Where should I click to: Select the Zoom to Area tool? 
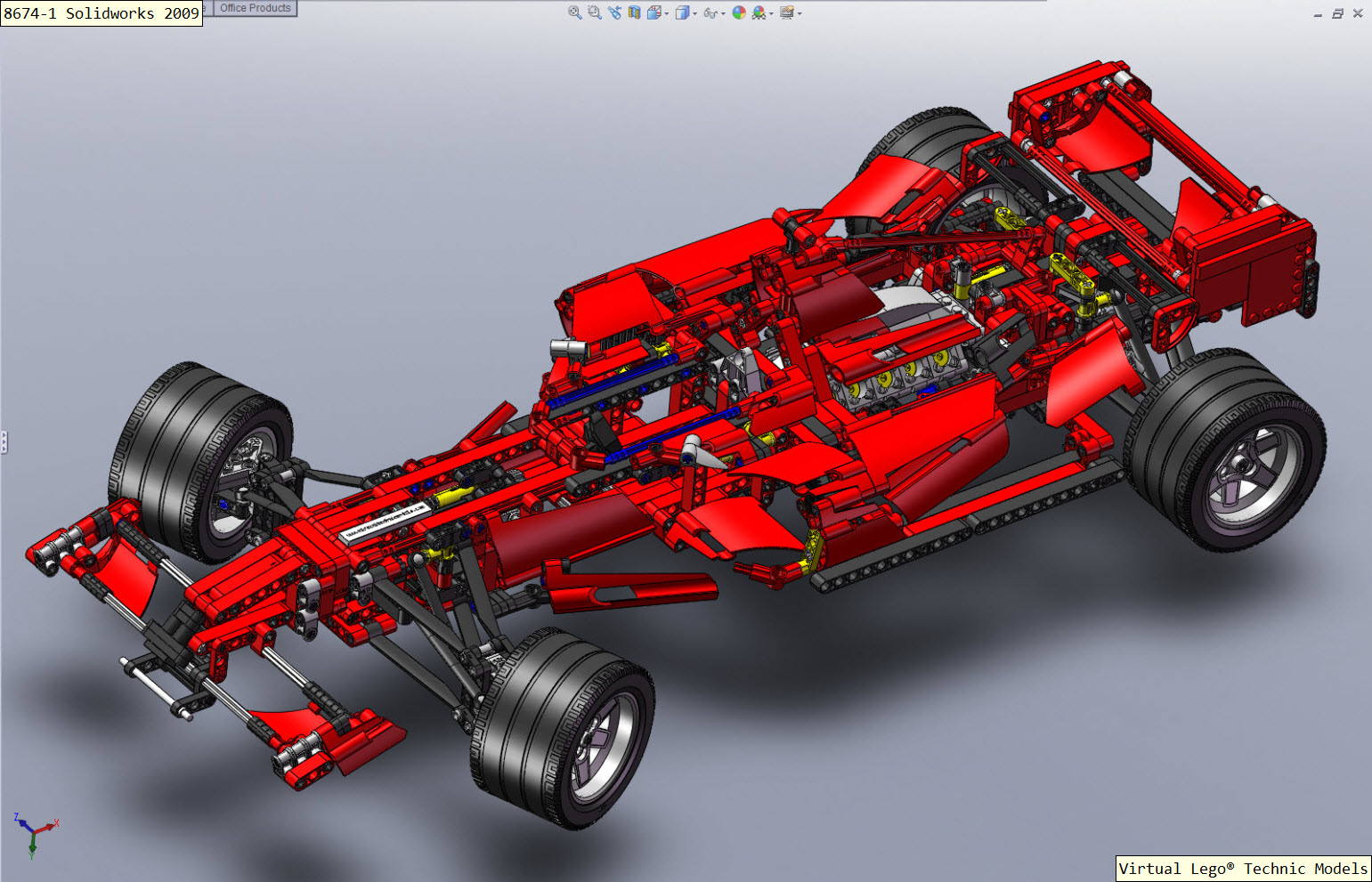(x=595, y=12)
